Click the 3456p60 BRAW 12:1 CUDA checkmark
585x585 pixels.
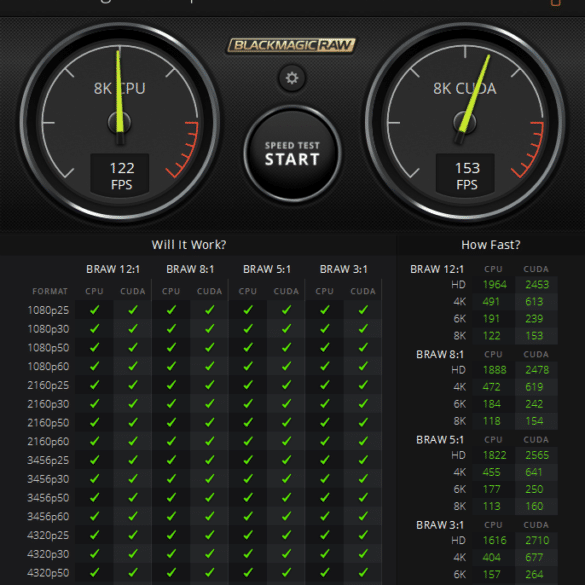(133, 516)
